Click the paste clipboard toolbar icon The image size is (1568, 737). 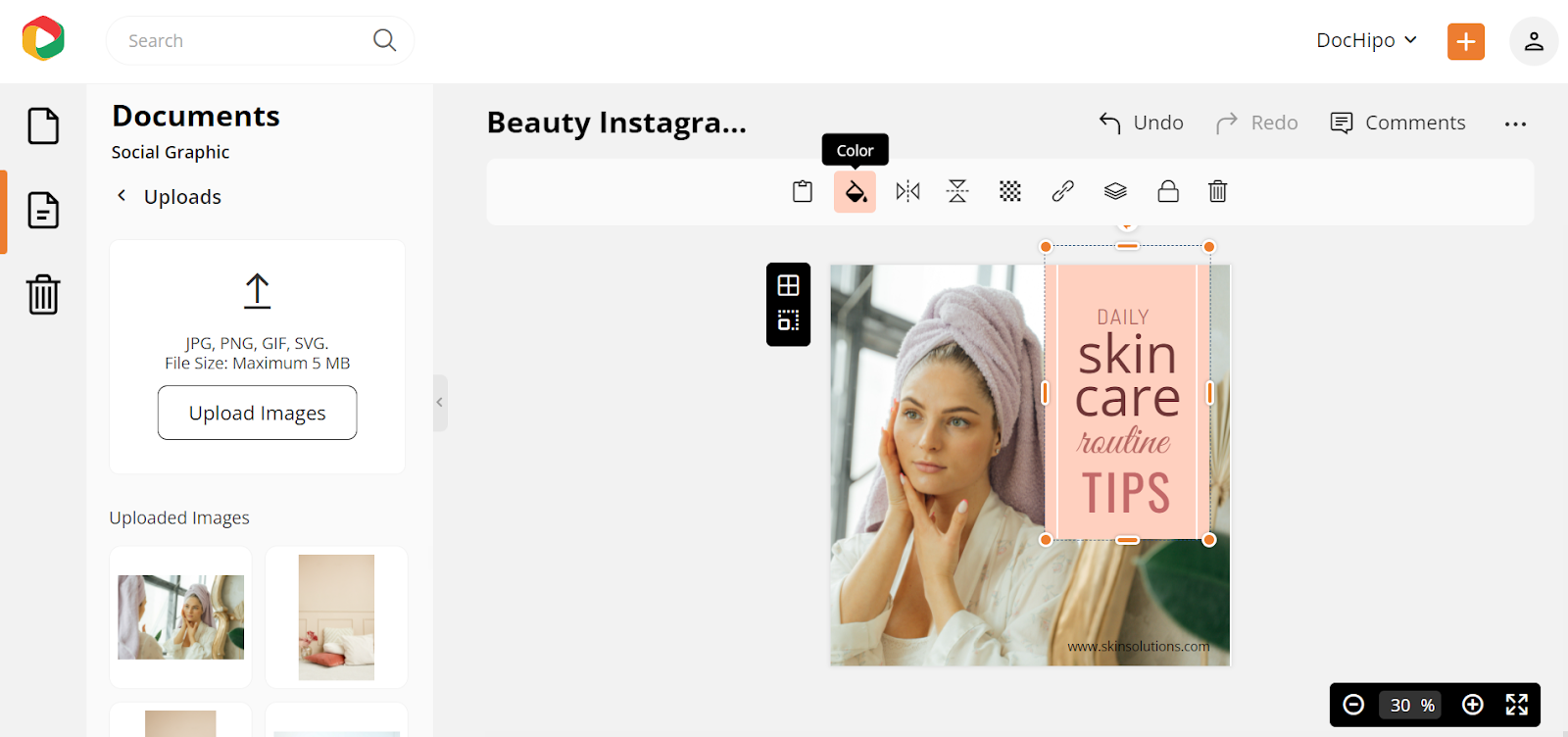(803, 191)
